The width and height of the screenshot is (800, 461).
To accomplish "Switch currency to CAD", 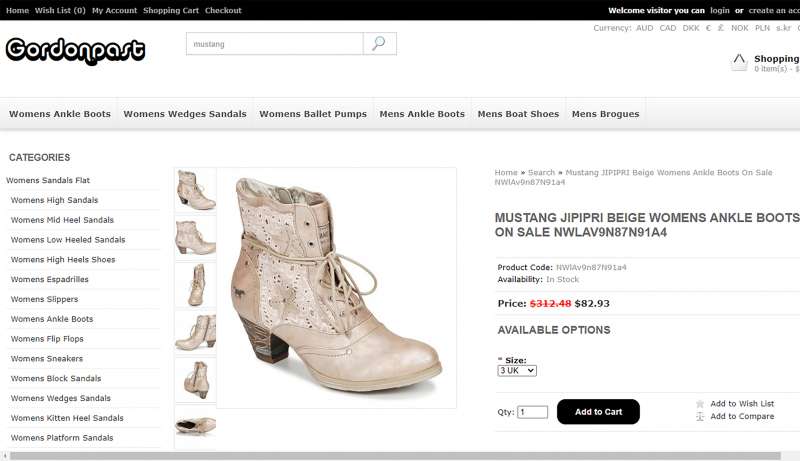I will tap(667, 28).
